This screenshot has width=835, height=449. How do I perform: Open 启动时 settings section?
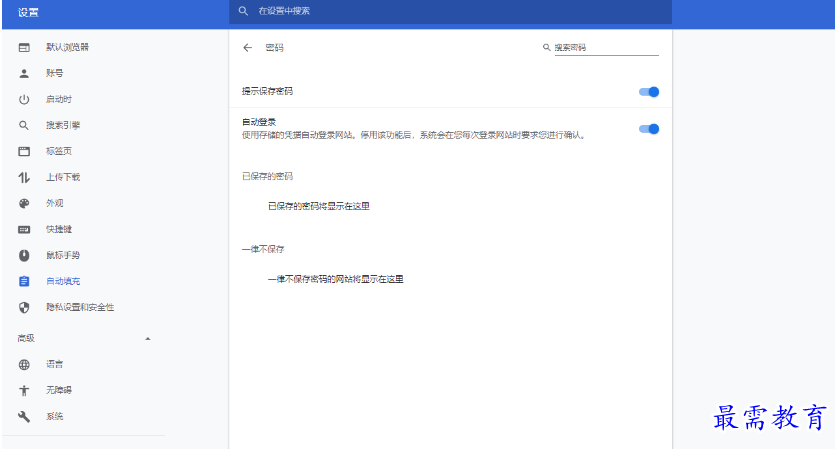[59, 100]
